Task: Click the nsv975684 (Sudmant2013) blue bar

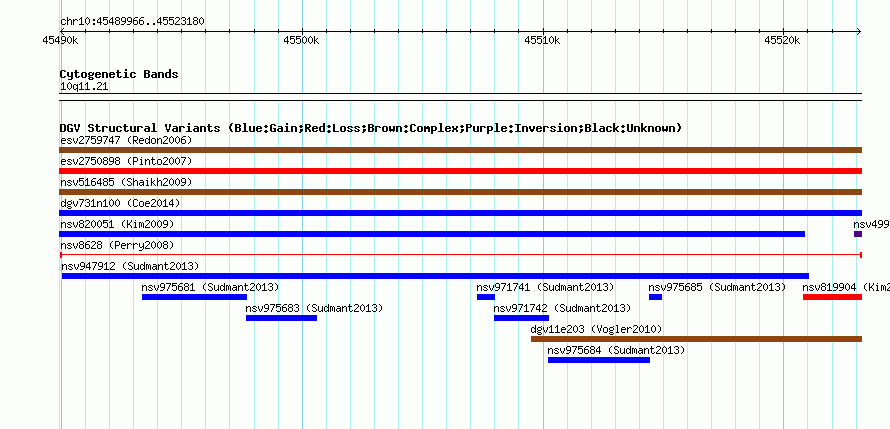Action: (x=599, y=360)
